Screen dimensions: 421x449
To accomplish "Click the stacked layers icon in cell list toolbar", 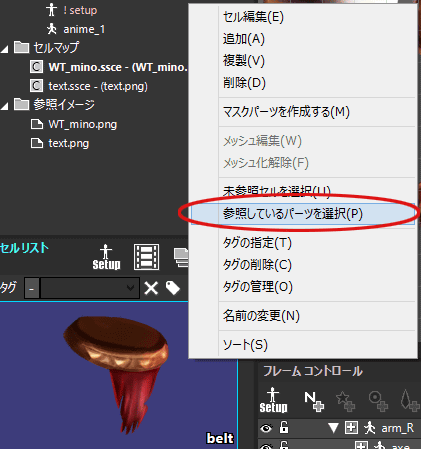I will coord(181,257).
